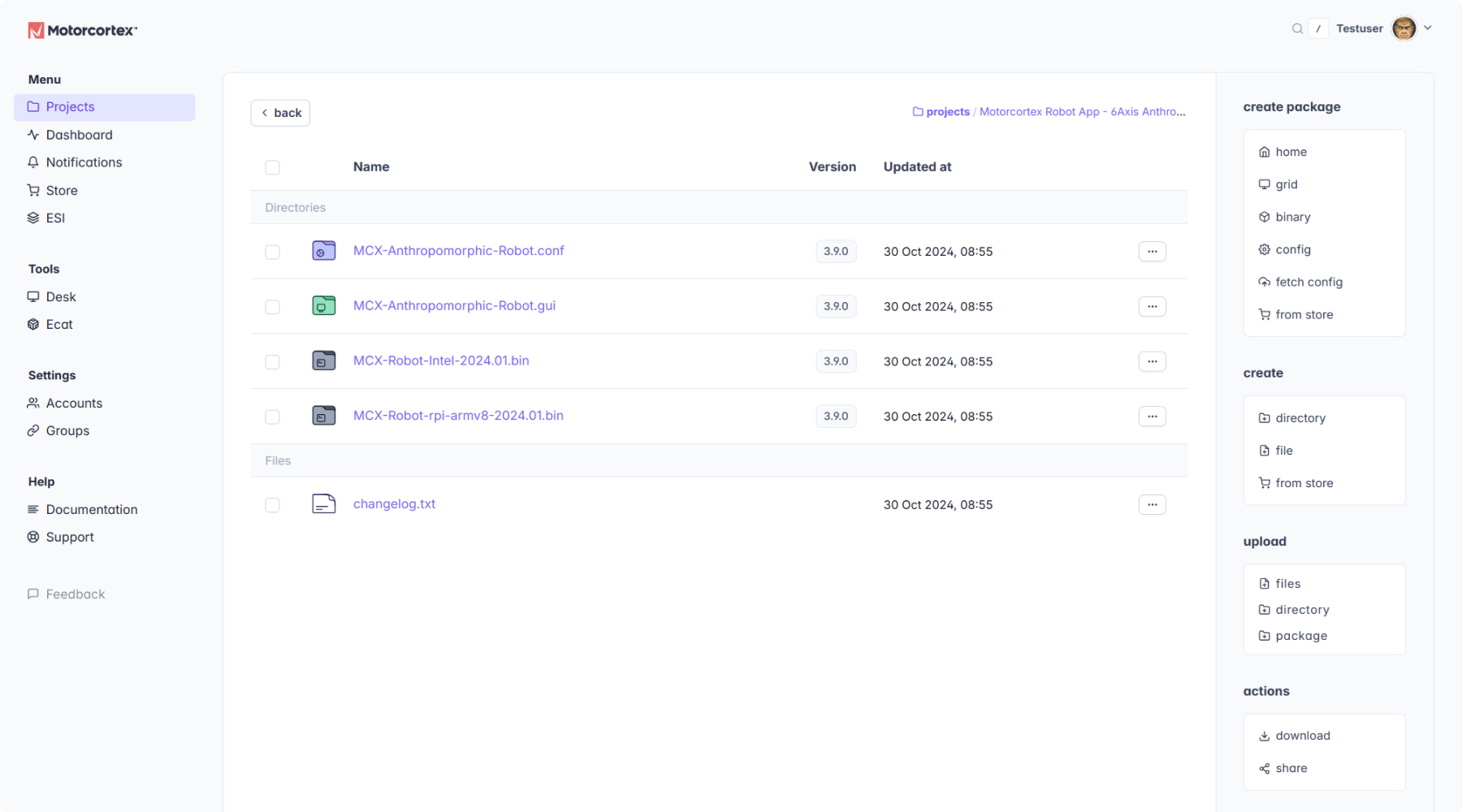Go to Ecat in Tools menu
Viewport: 1462px width, 812px height.
point(59,324)
